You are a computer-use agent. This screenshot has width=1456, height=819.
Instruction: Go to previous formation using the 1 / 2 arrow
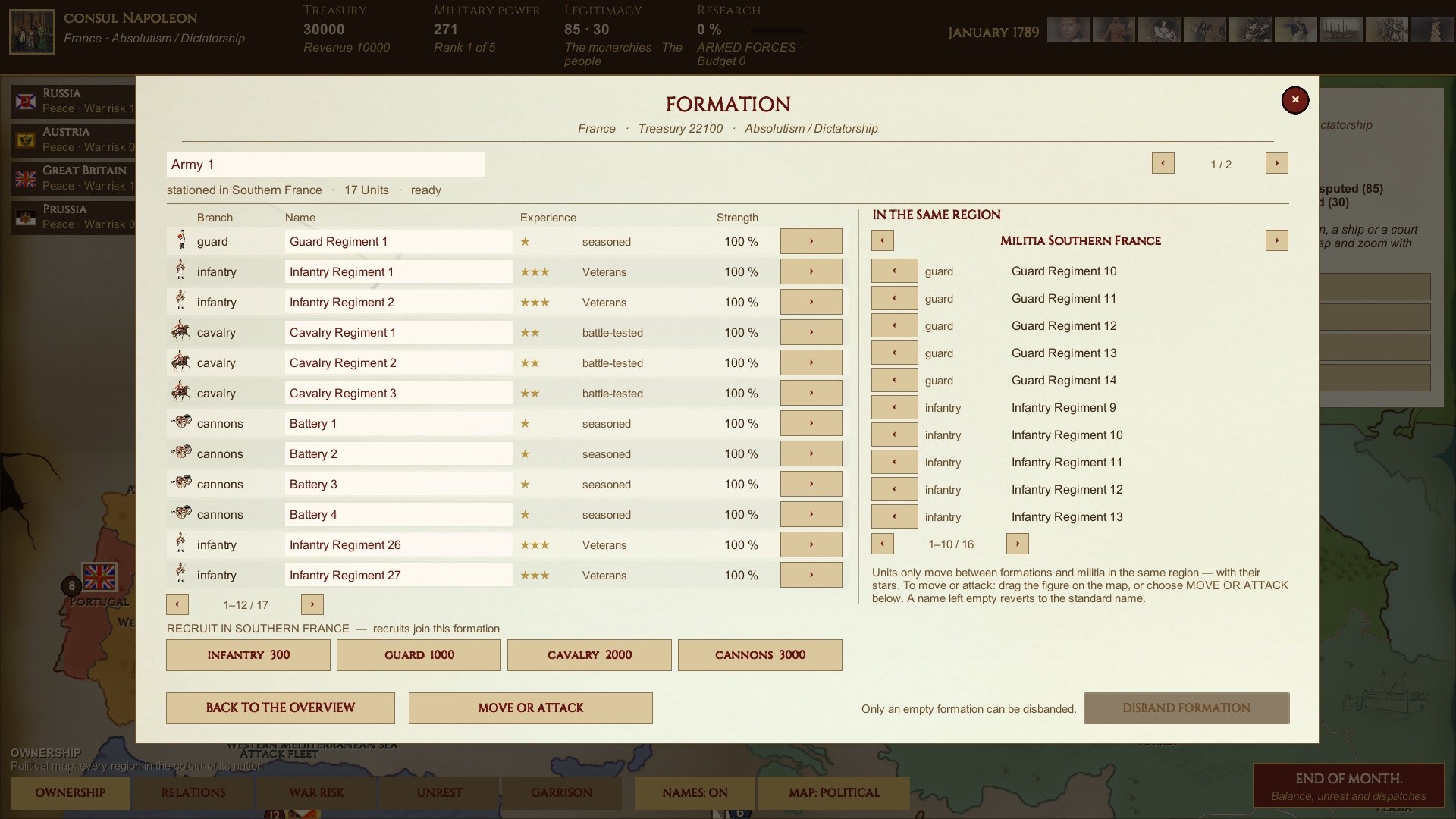[x=1163, y=163]
